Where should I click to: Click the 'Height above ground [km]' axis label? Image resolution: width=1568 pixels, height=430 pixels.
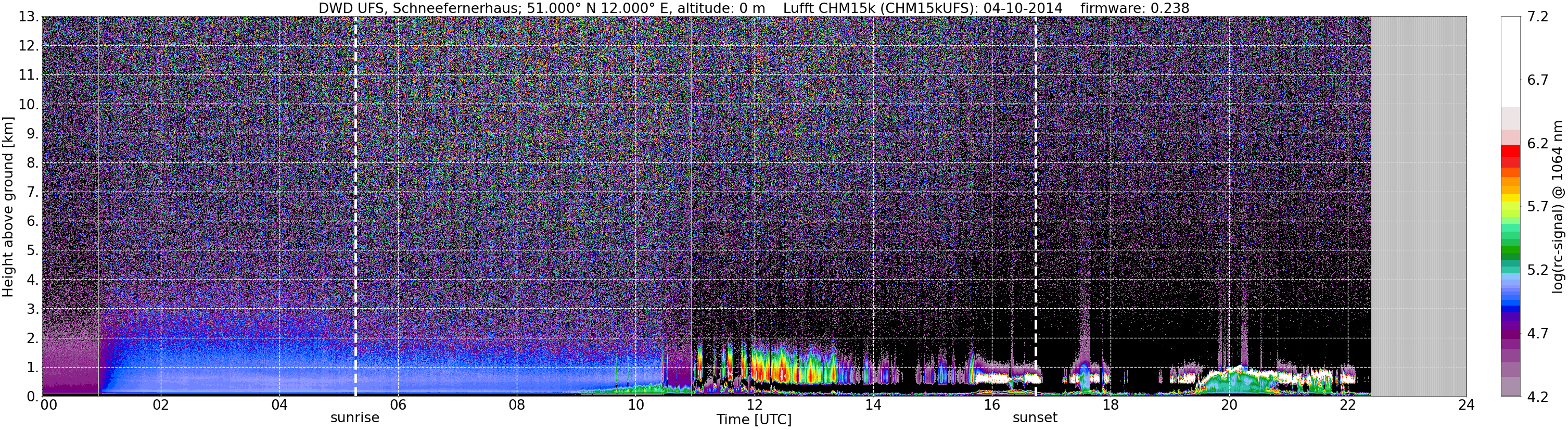[8, 207]
